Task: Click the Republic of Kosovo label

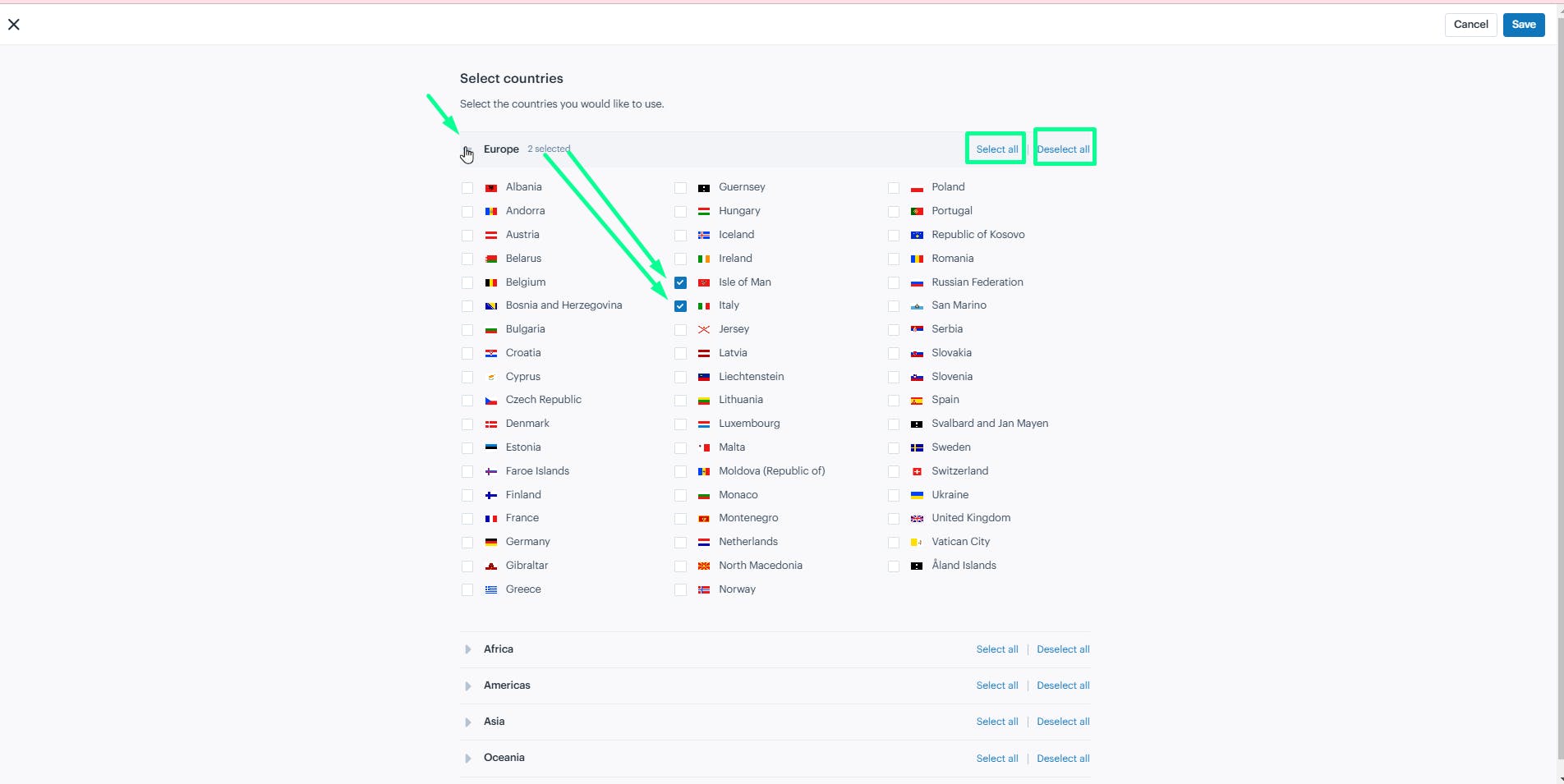Action: click(978, 235)
